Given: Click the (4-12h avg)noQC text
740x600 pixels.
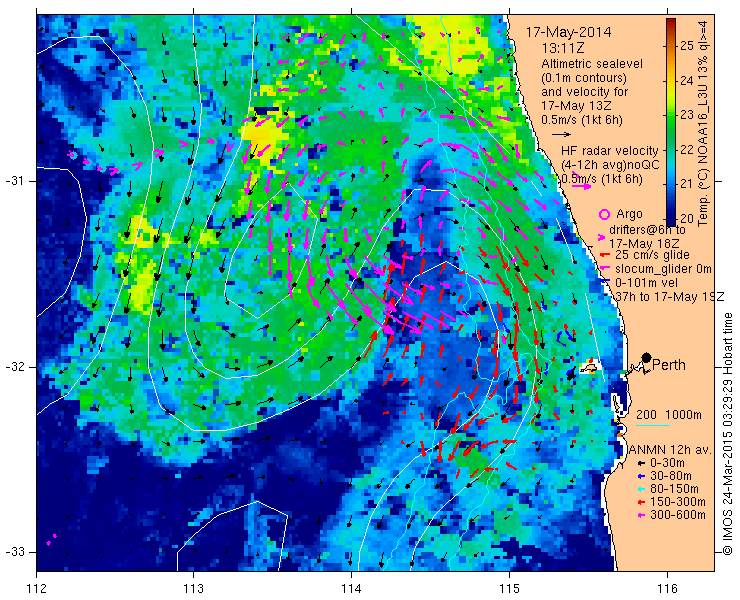Looking at the screenshot, I should click(610, 165).
